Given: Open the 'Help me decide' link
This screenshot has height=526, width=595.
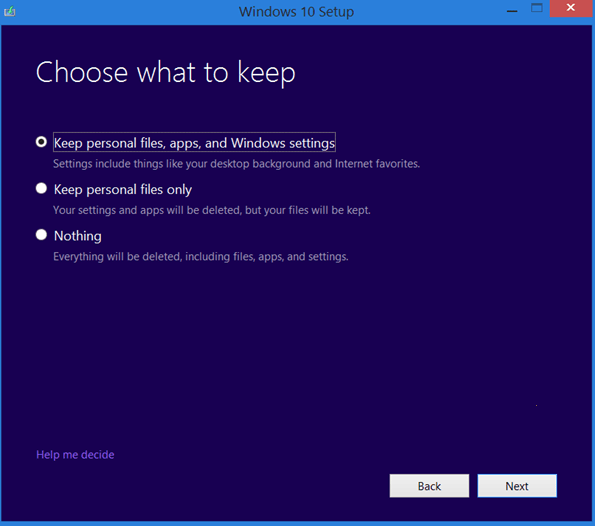Looking at the screenshot, I should click(x=75, y=454).
